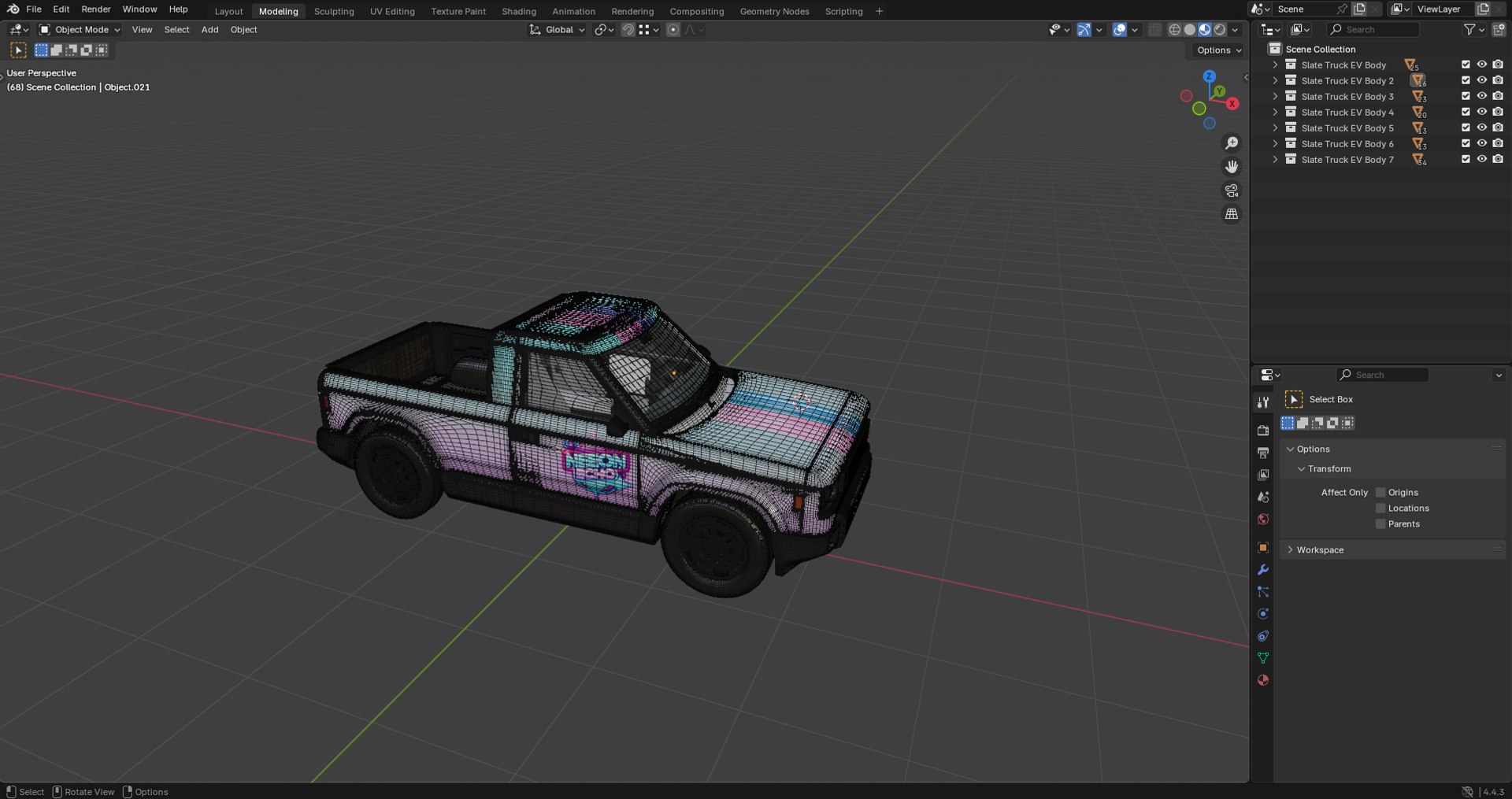
Task: Expand Slate Truck EV Body 5 collection
Action: pos(1275,128)
